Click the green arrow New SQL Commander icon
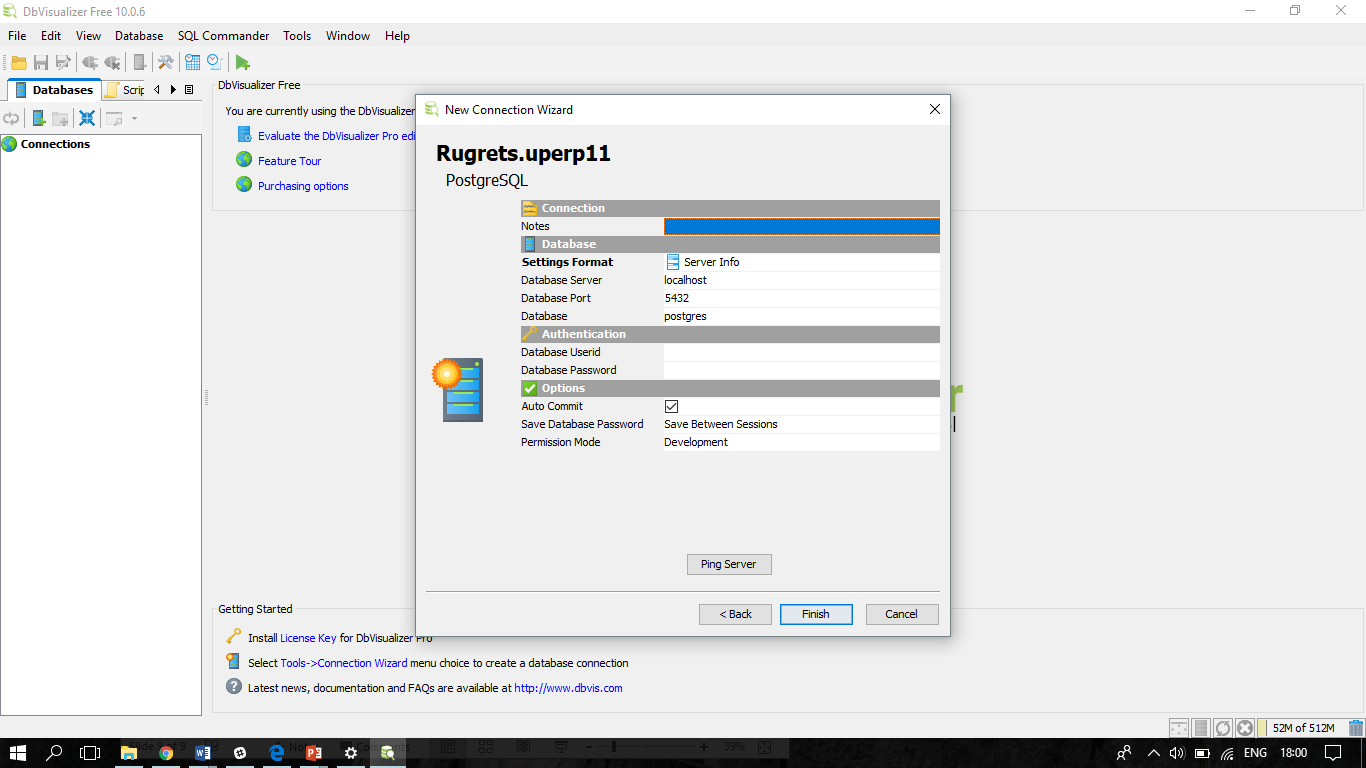The image size is (1366, 768). [x=242, y=62]
